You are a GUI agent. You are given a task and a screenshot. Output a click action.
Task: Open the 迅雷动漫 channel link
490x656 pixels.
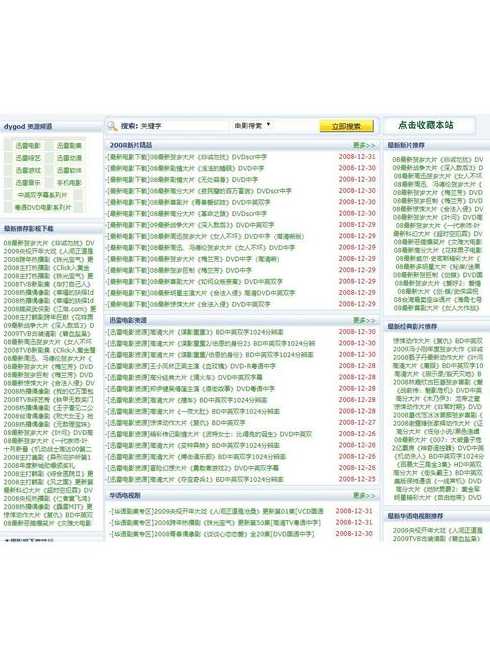(69, 158)
